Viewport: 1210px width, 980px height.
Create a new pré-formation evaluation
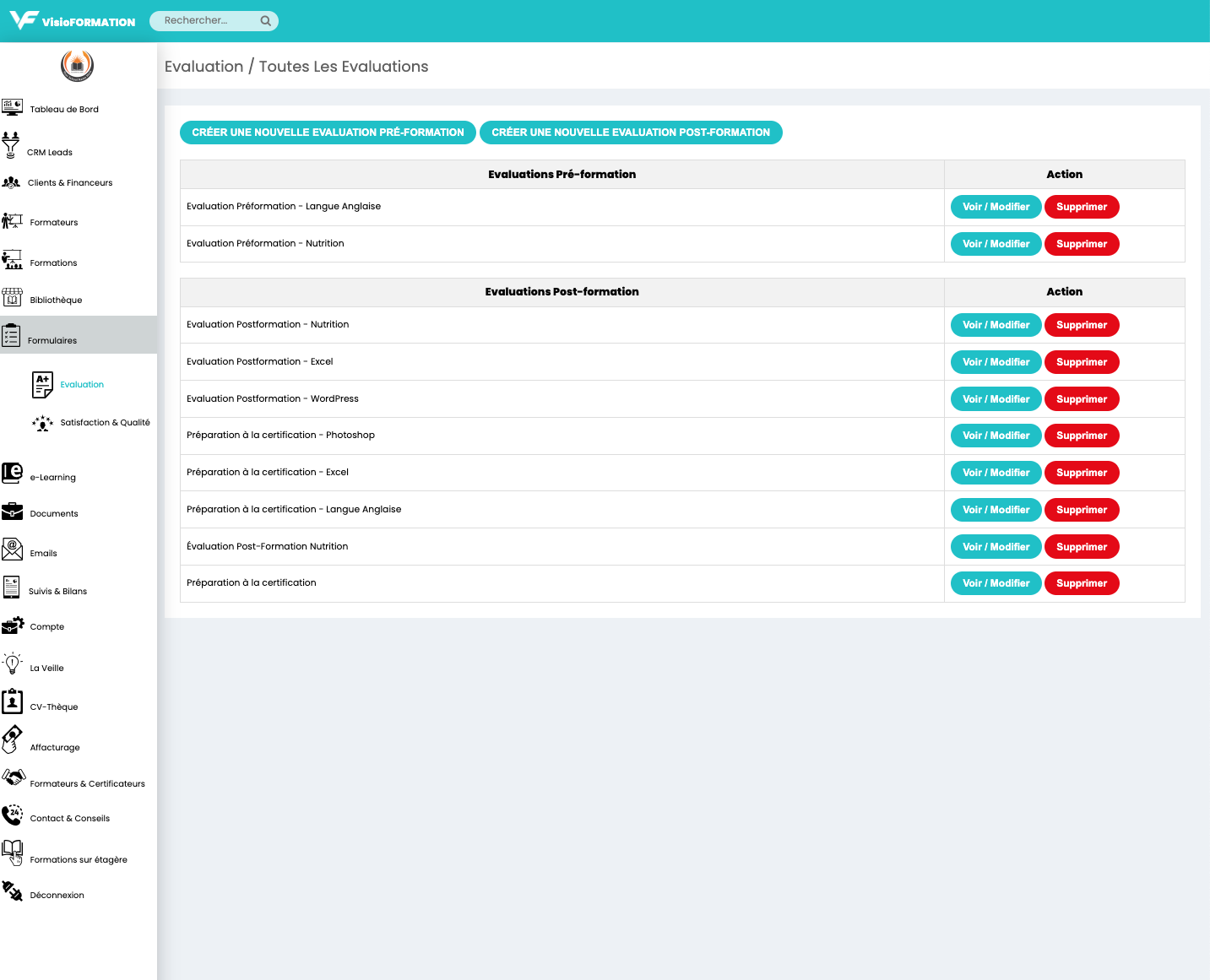[328, 133]
